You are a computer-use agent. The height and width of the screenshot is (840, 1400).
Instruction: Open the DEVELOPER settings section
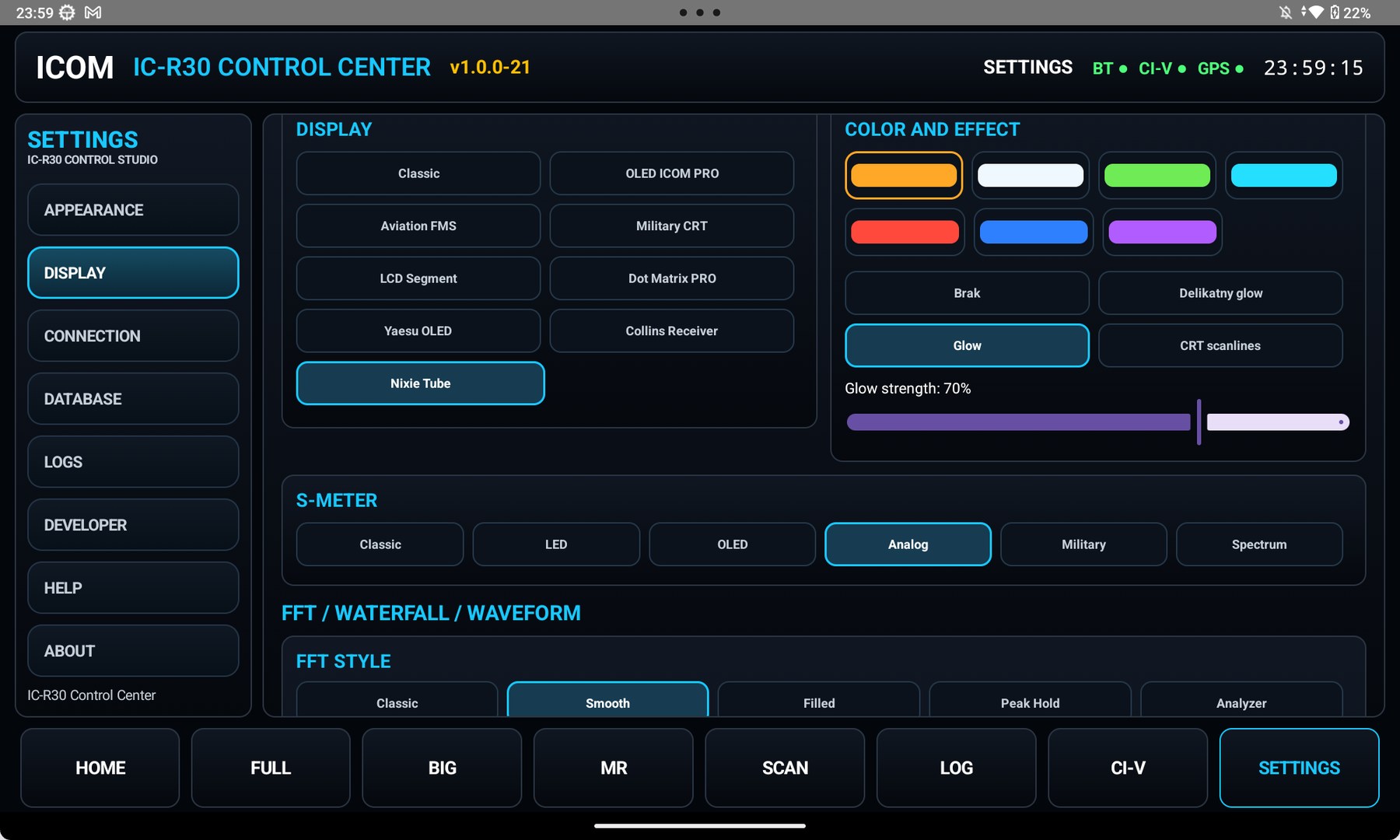(133, 525)
